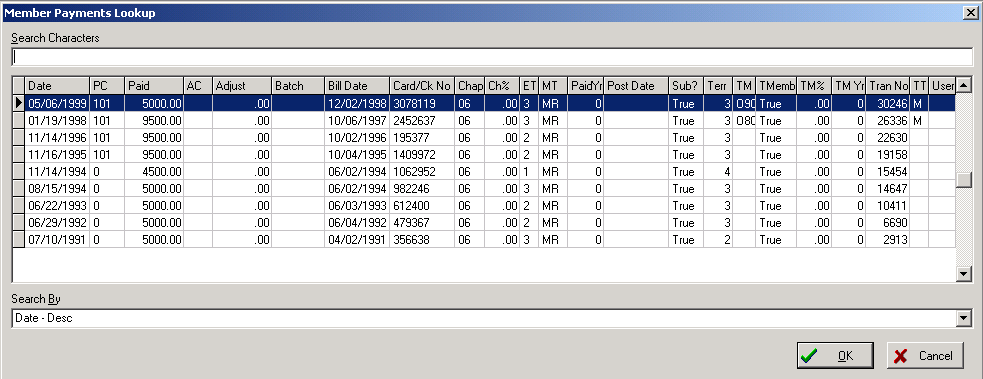Click the grid scroll down arrow
This screenshot has width=983, height=379.
pyautogui.click(x=963, y=273)
